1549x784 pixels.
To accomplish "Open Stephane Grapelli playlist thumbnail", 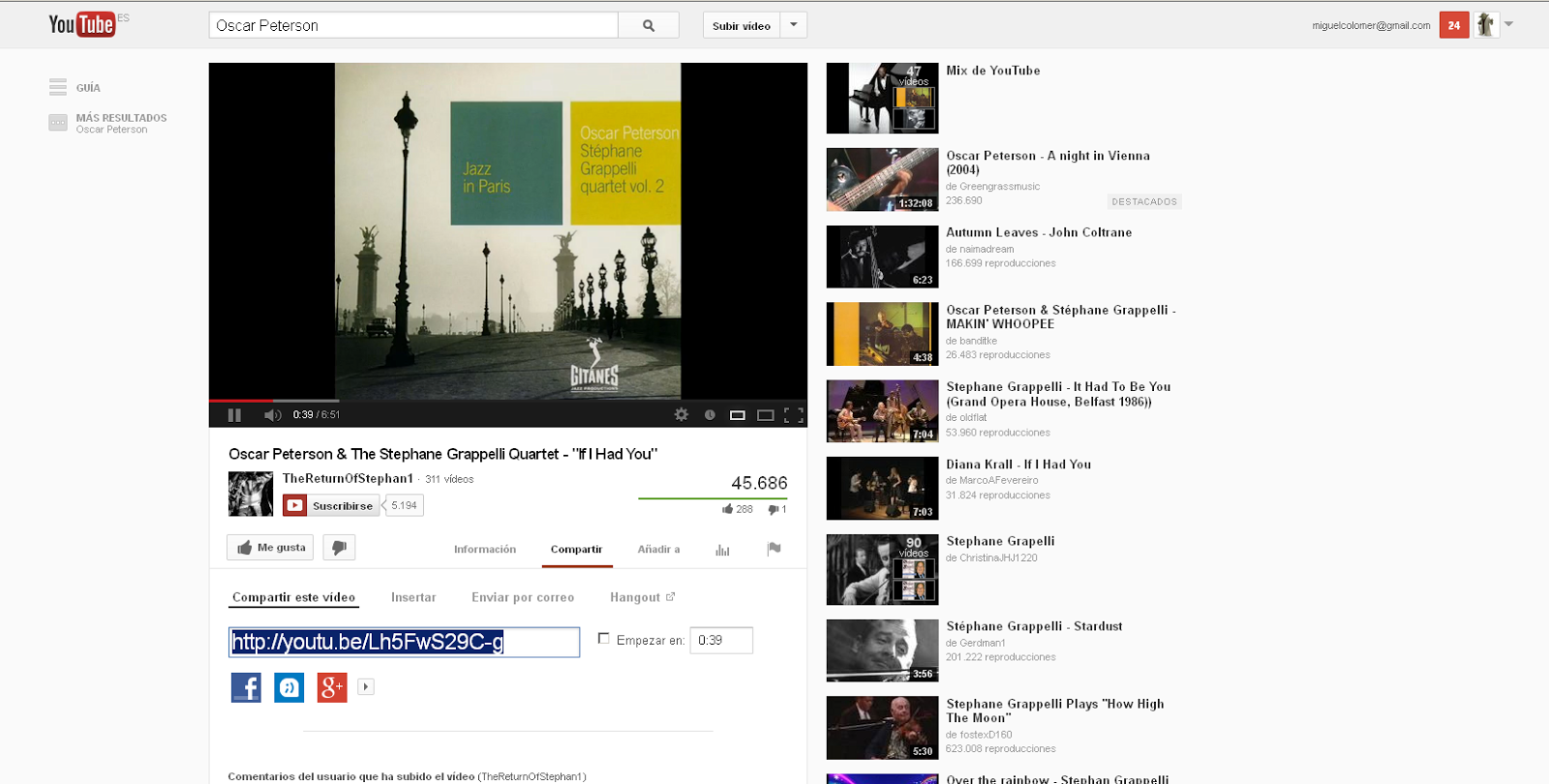I will pyautogui.click(x=882, y=570).
